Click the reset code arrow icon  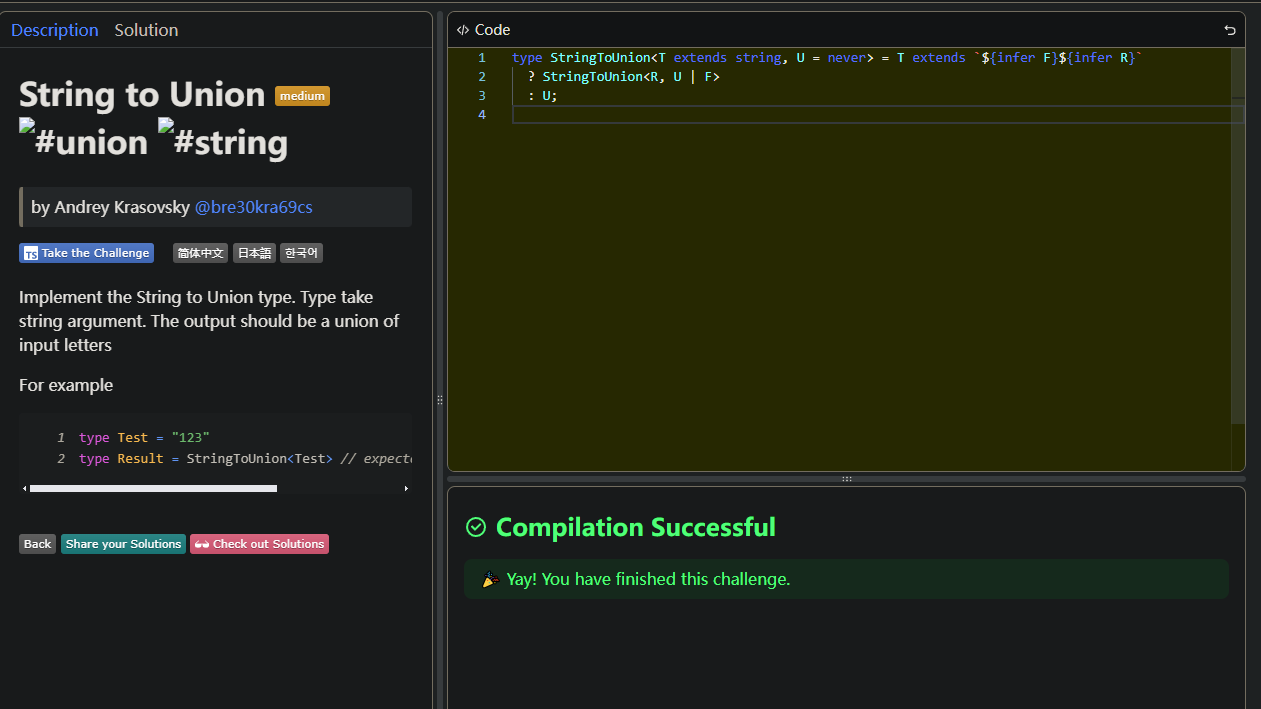coord(1230,30)
